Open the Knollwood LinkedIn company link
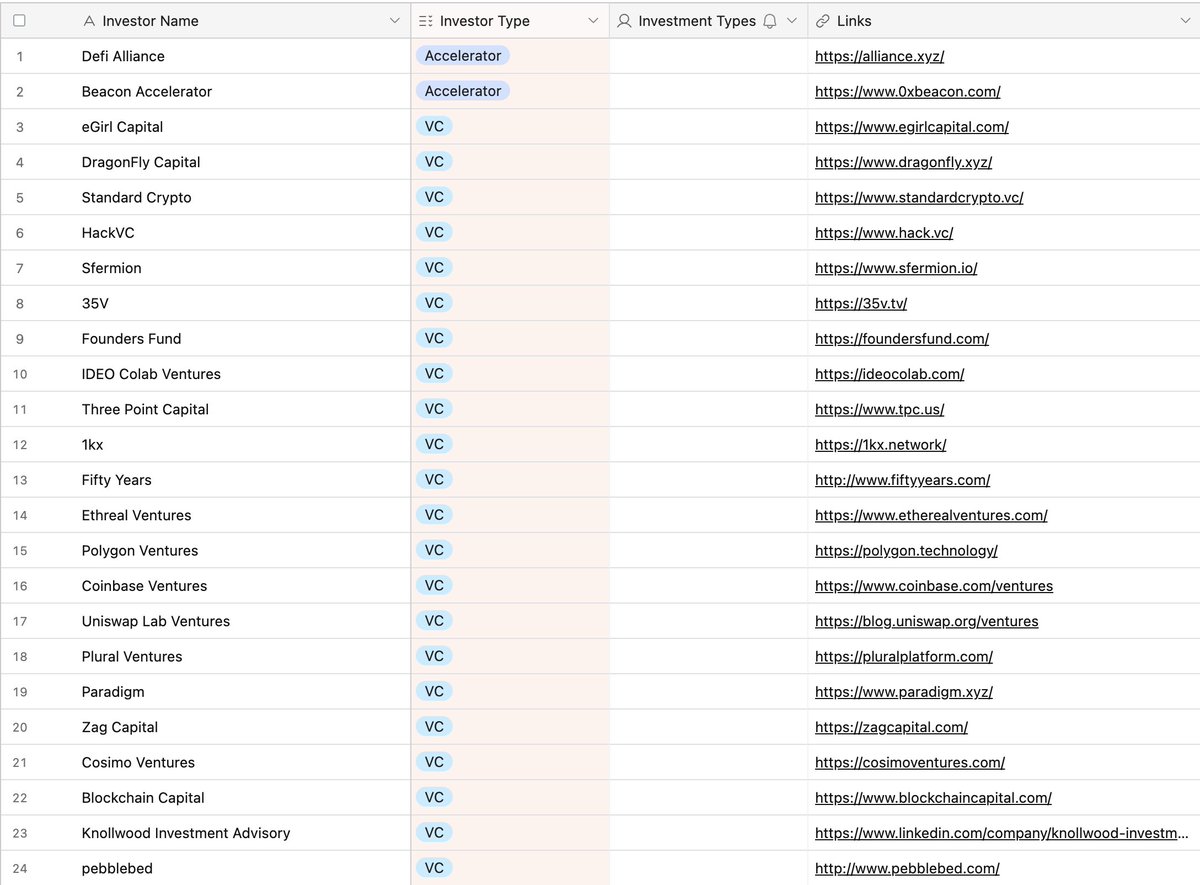The image size is (1200, 885). click(x=1002, y=833)
